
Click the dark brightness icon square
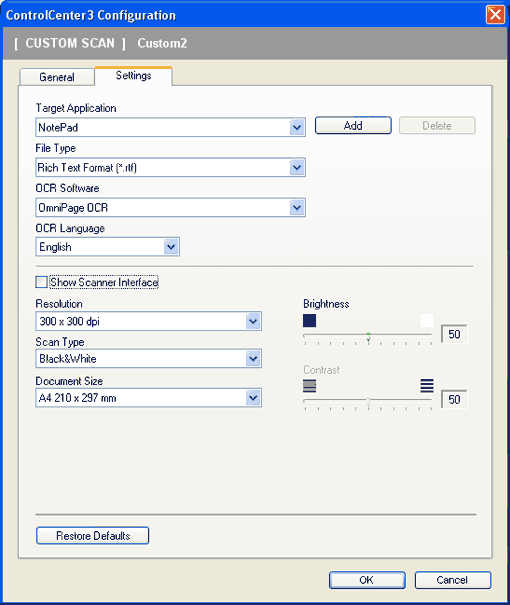coord(309,321)
